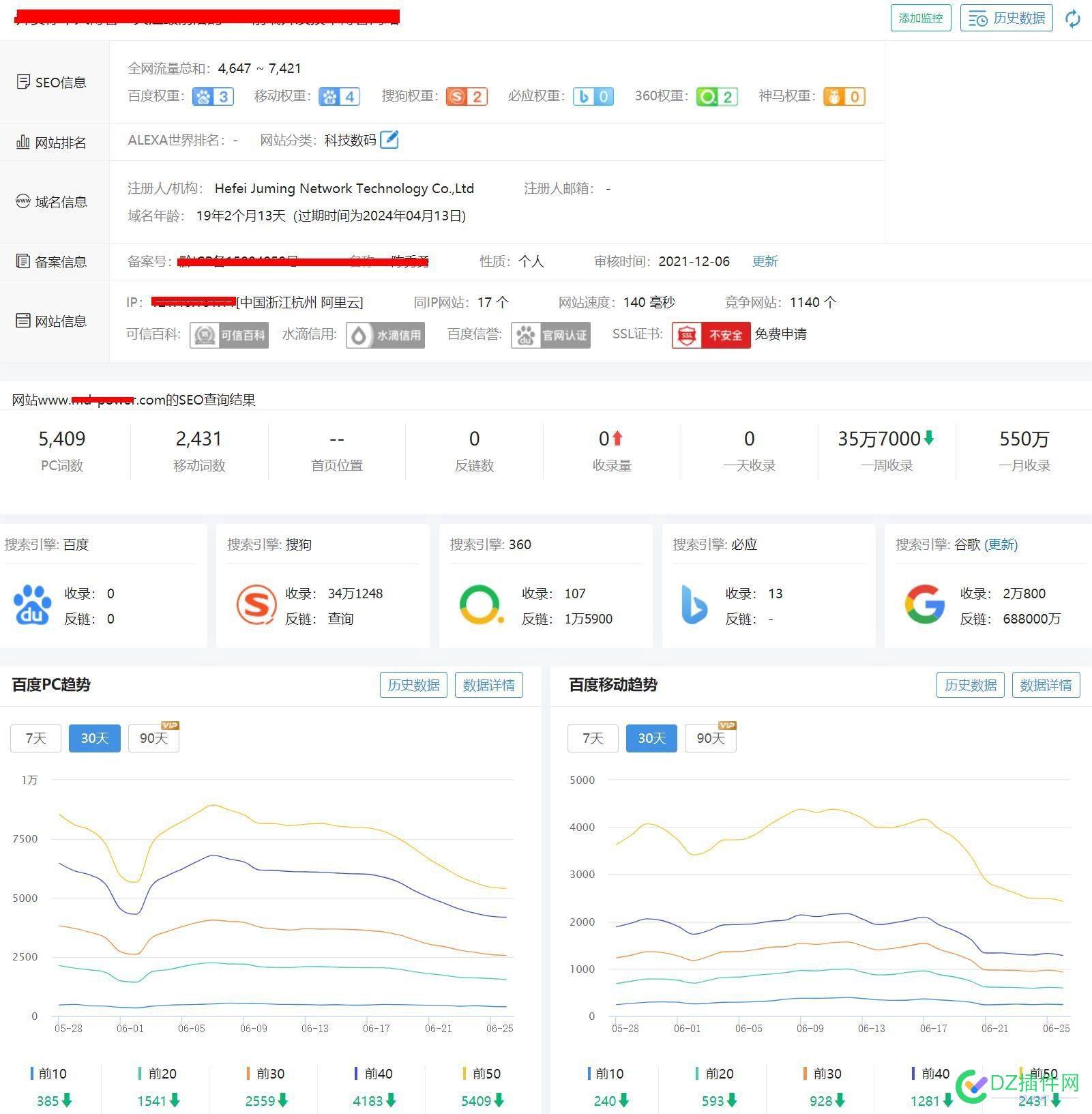
Task: Select 30天 tab in 百度PC趋势
Action: (x=94, y=738)
